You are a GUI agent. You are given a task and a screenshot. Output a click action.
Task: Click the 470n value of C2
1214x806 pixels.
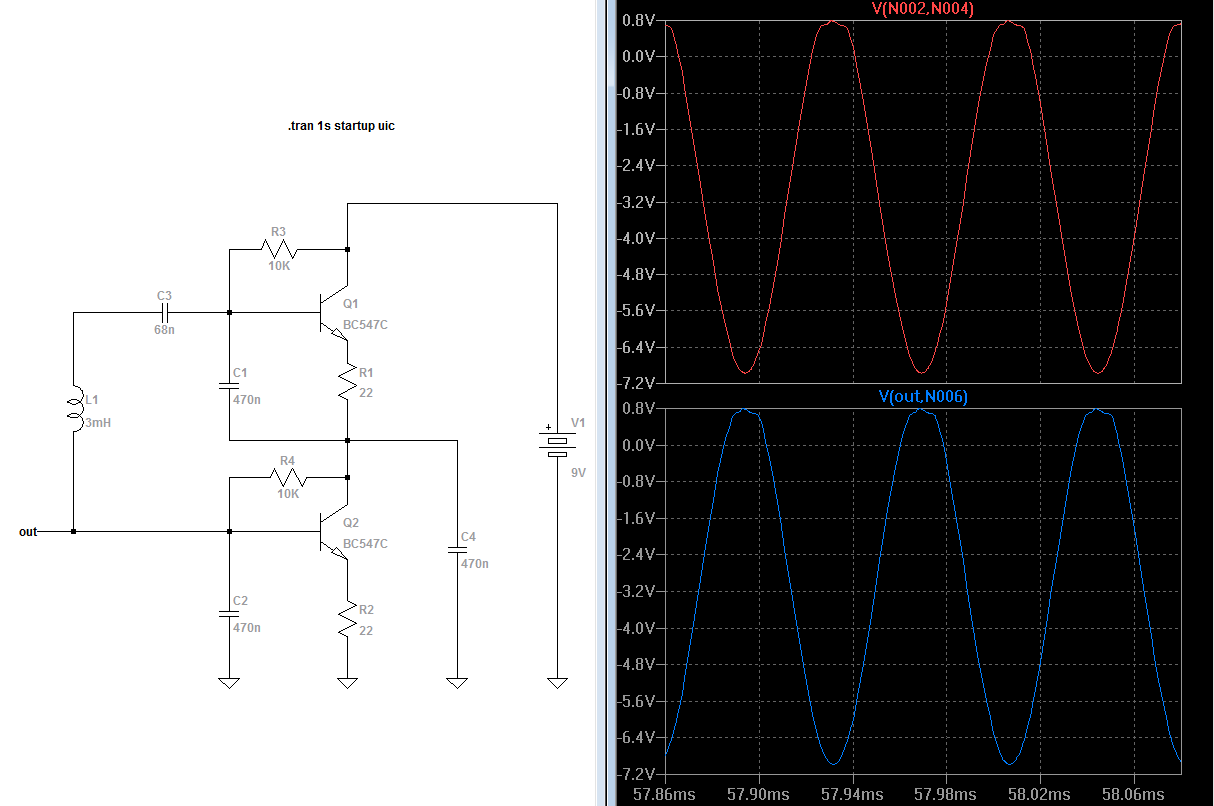[246, 628]
